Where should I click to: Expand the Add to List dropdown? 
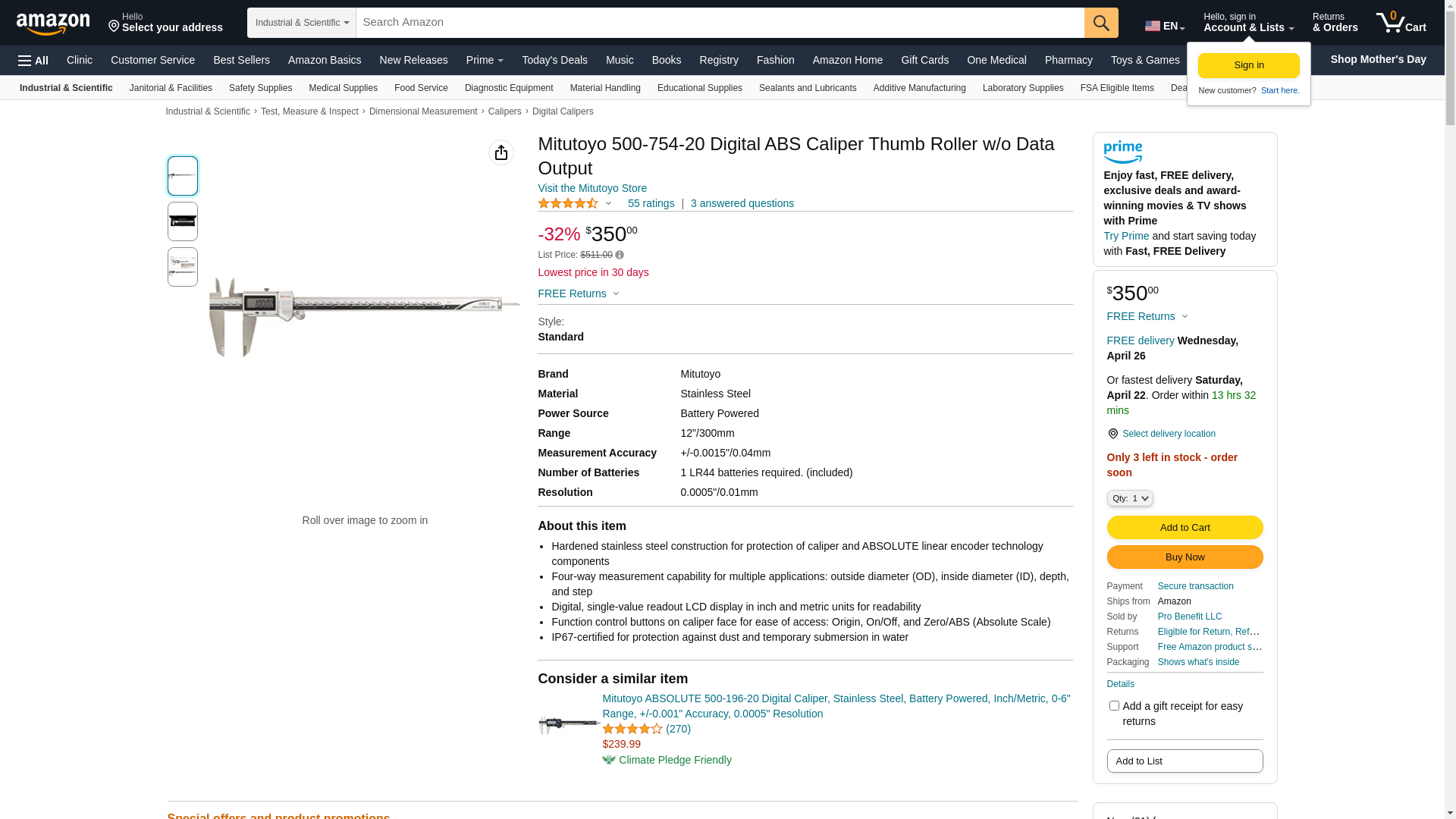coord(1184,761)
